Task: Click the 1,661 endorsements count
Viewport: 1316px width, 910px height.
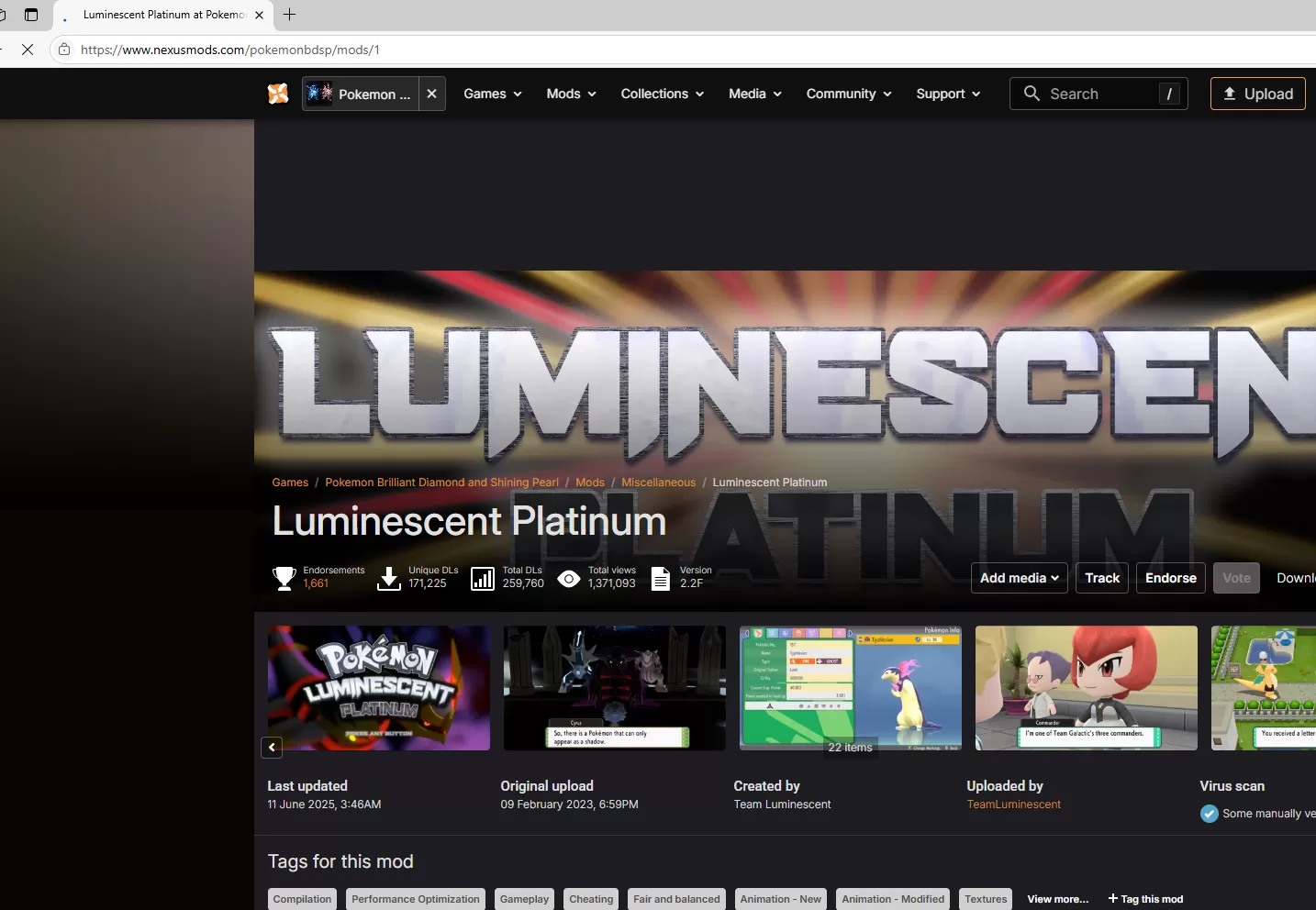Action: pos(316,583)
